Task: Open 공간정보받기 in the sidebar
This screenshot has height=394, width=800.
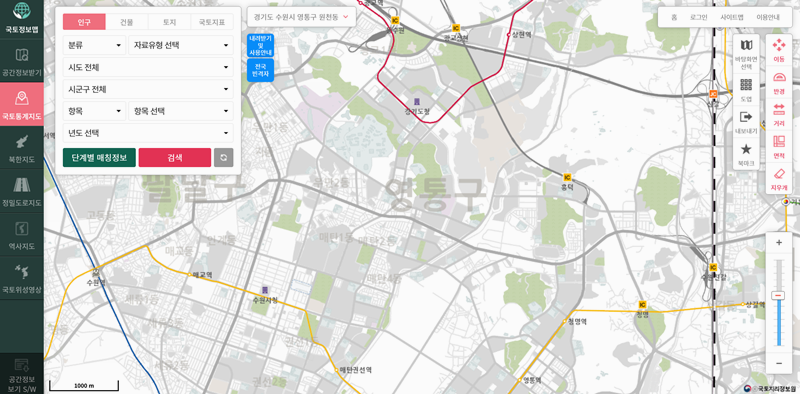Action: (x=21, y=62)
